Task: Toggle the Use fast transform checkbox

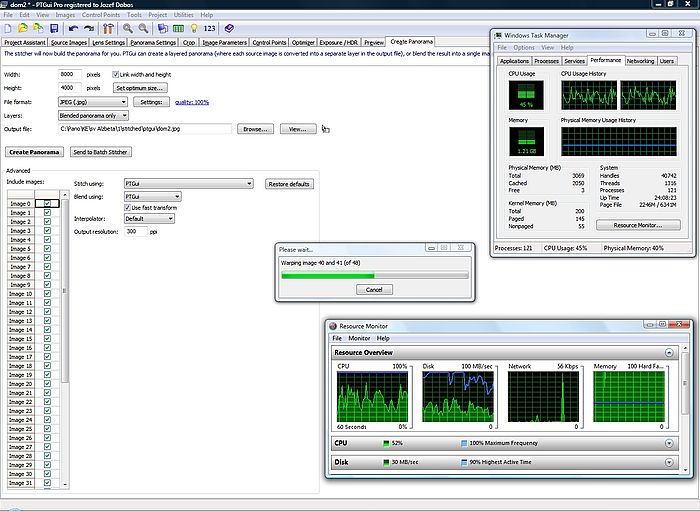Action: point(128,207)
